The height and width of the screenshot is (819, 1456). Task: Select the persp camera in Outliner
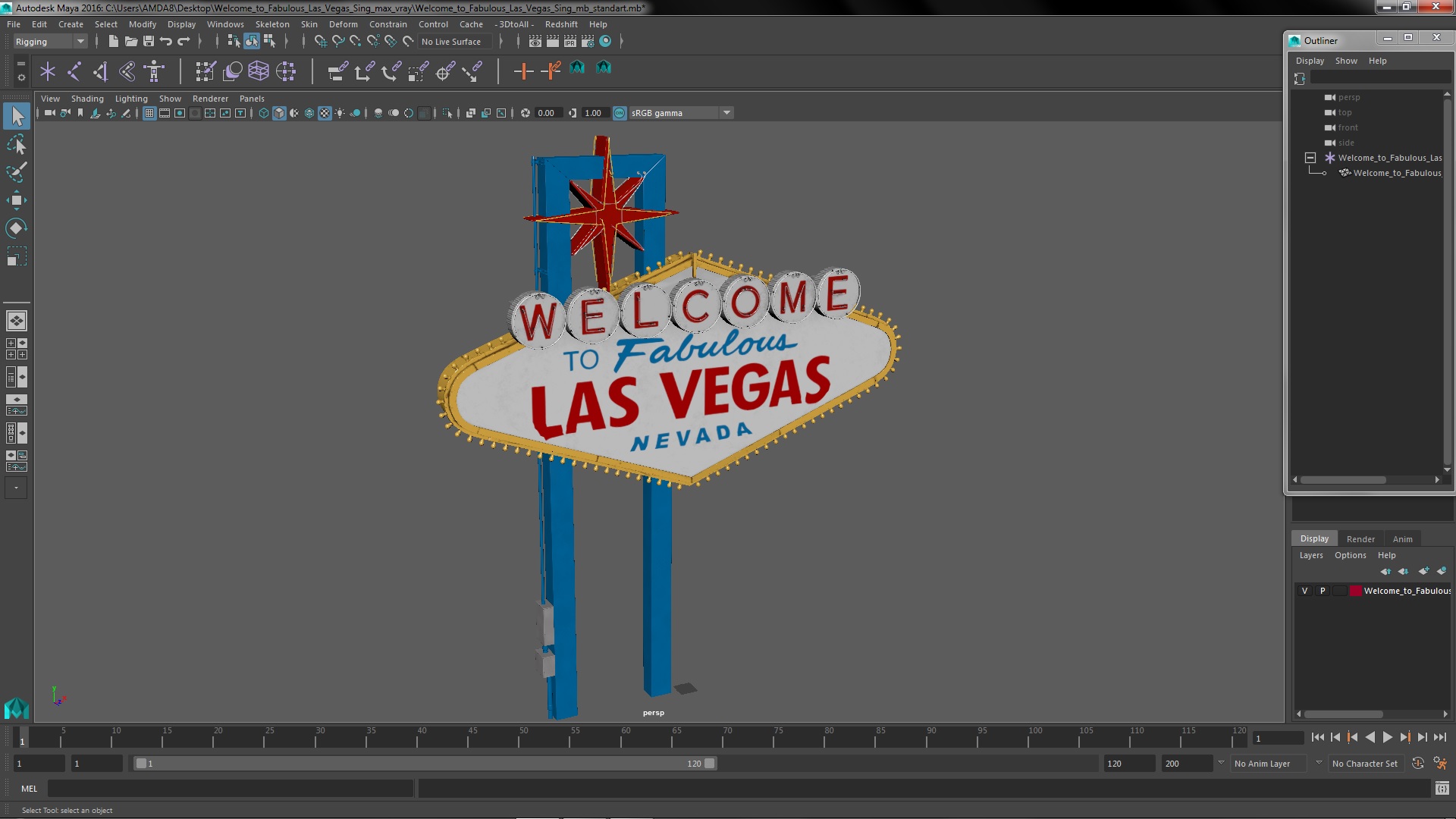[1348, 97]
